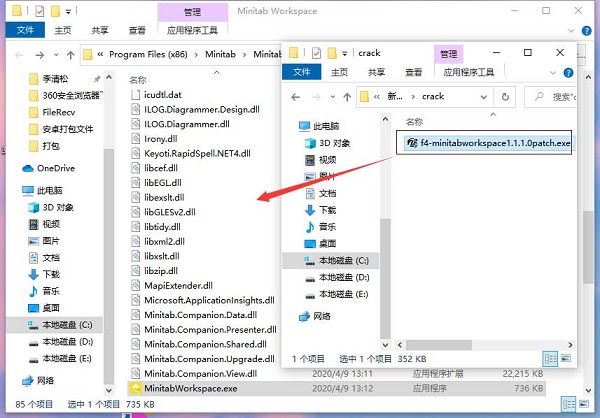The image size is (600, 418).
Task: Open help in Minitab Workspace window
Action: [x=586, y=31]
